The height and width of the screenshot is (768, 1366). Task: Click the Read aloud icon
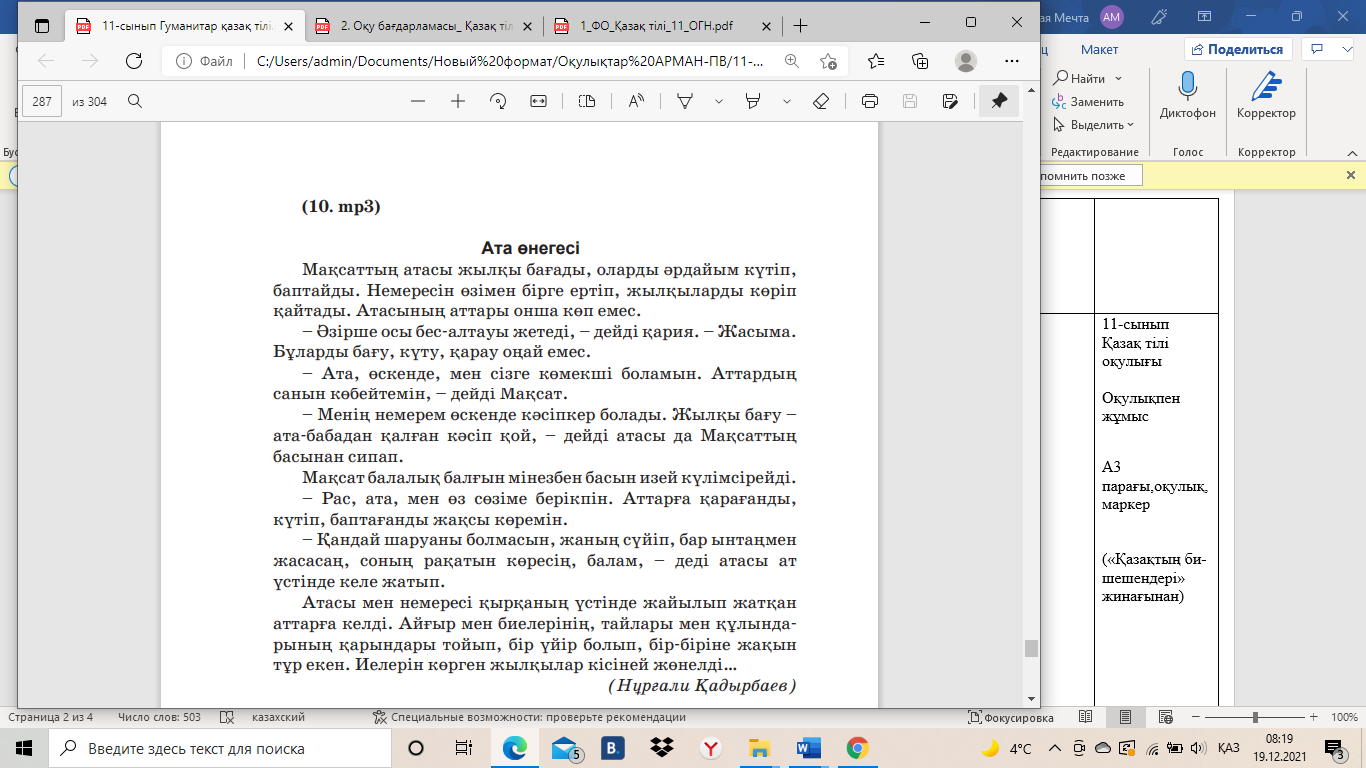635,101
